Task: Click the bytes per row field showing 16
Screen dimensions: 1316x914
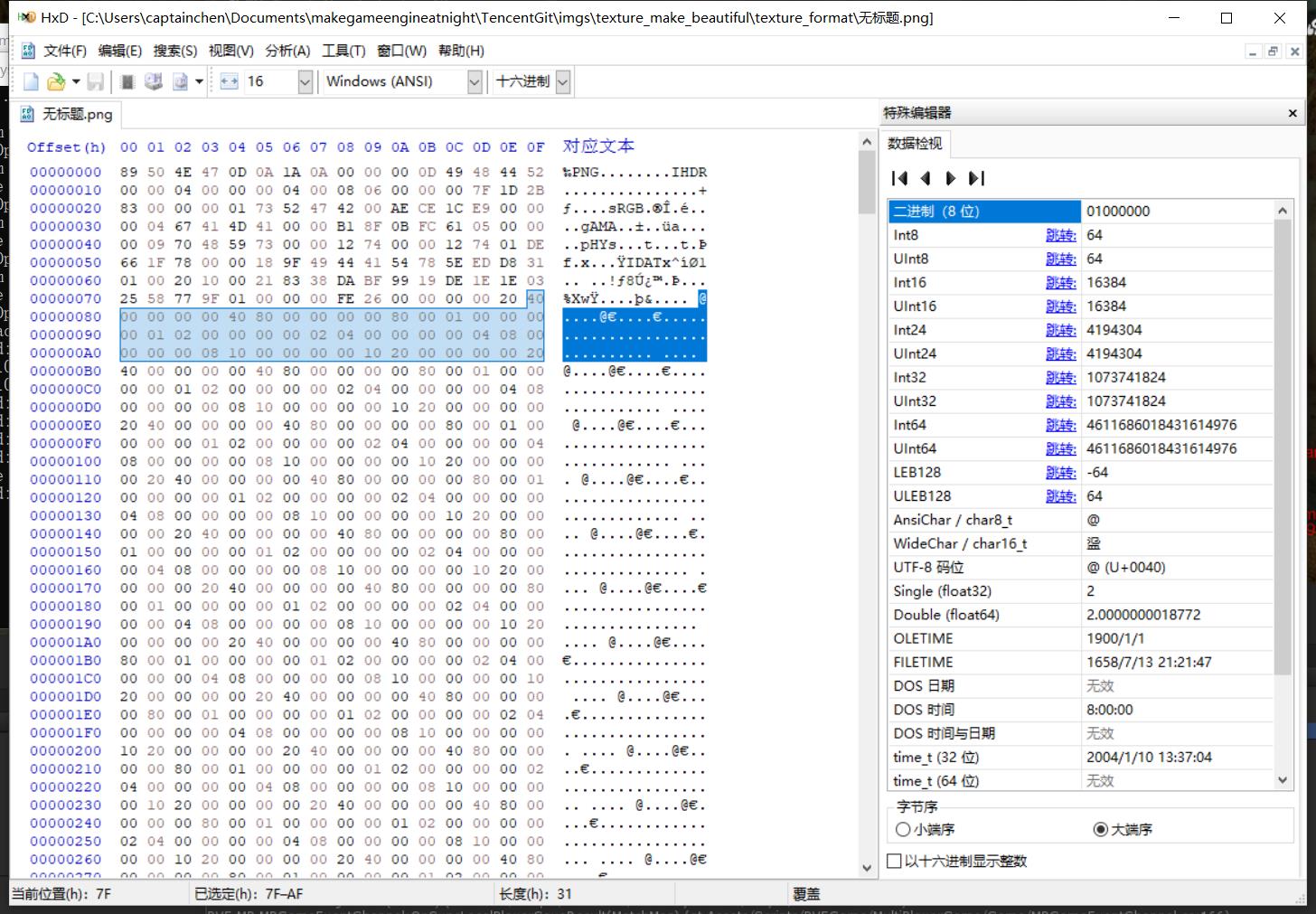Action: tap(269, 81)
